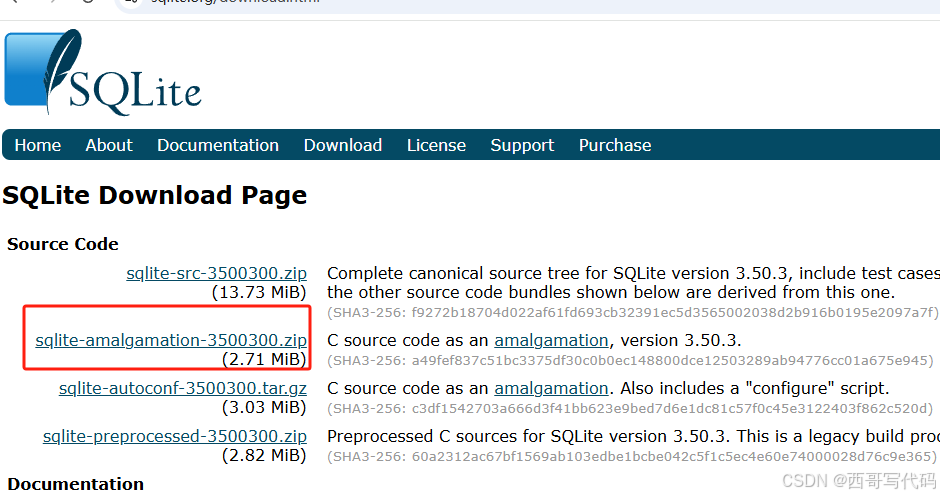Click the SHA3-256 hash starting c3df1542
The image size is (940, 496).
(630, 408)
